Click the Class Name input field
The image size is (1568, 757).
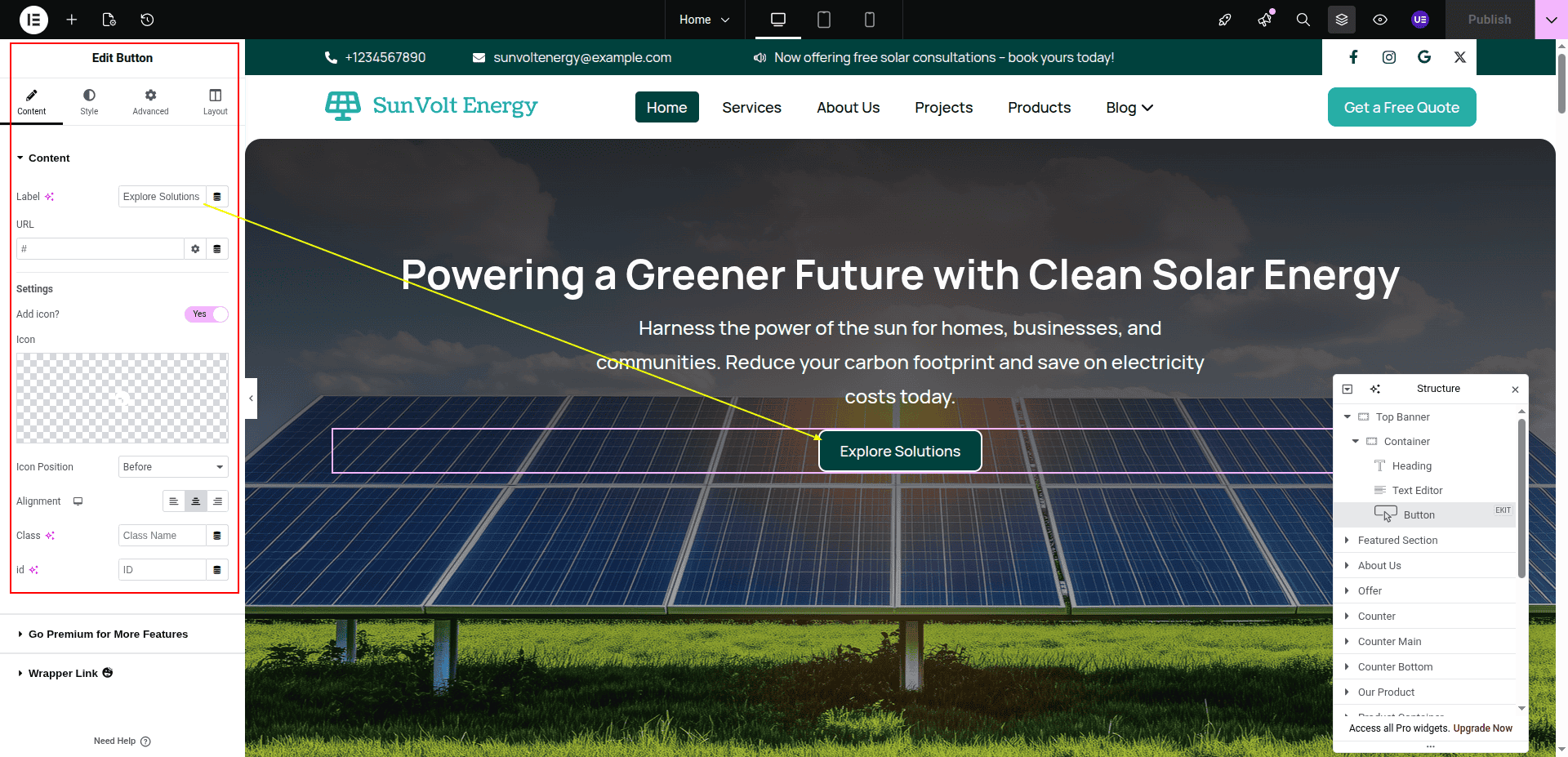point(162,536)
